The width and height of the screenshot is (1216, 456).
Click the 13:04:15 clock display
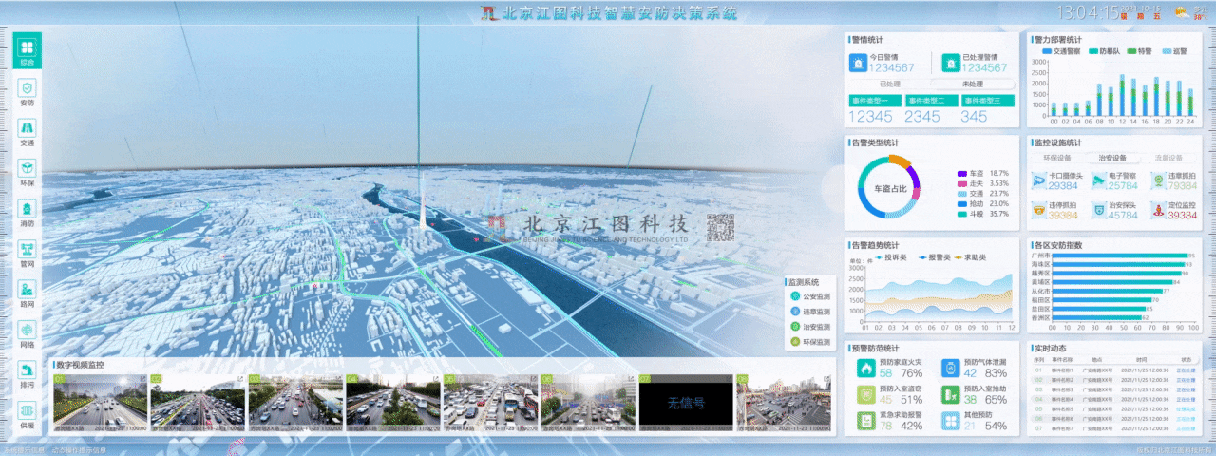[1087, 13]
